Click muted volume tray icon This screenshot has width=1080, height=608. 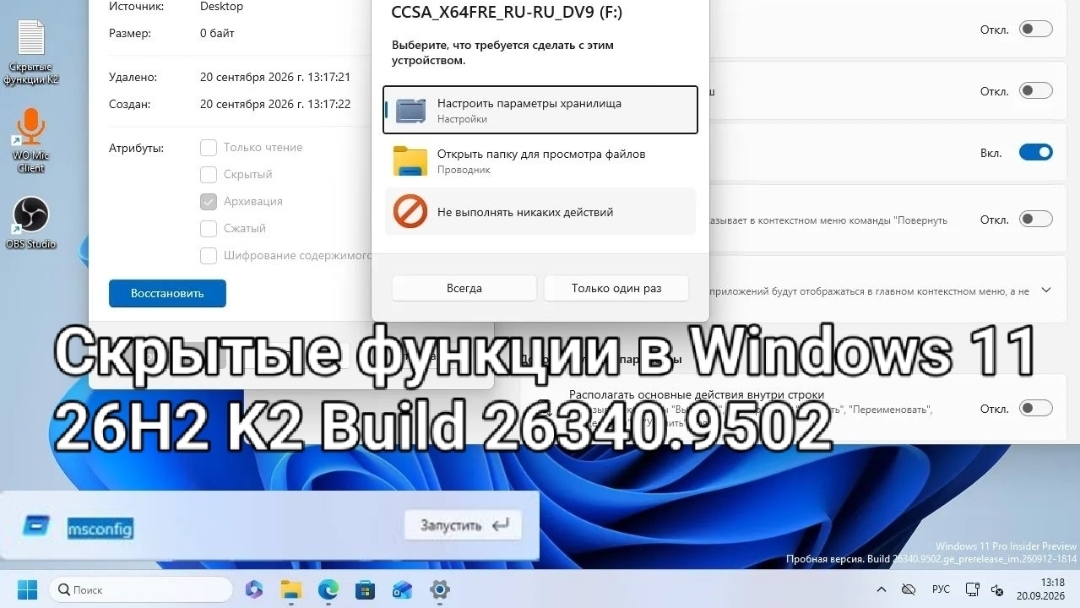997,590
